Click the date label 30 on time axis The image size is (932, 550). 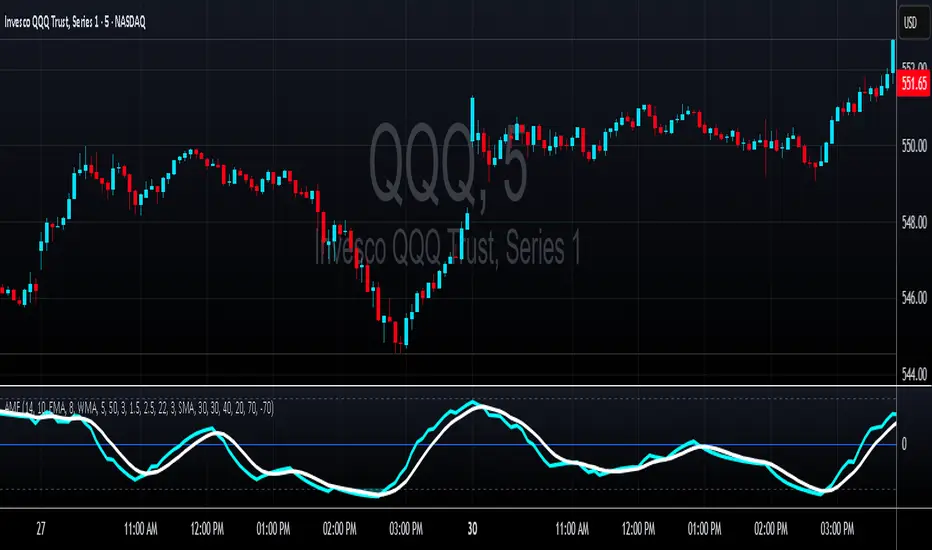(x=473, y=529)
